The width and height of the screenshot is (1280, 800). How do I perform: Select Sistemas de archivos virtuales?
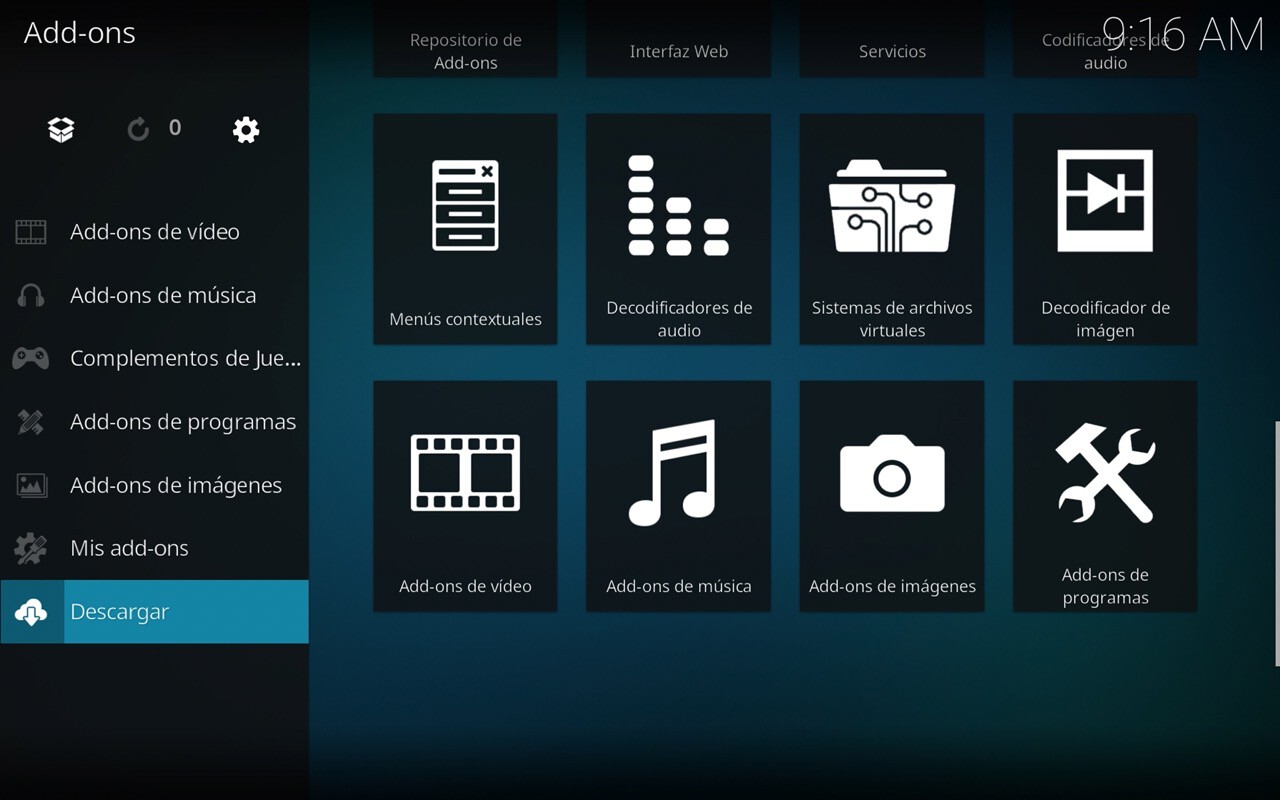click(891, 228)
